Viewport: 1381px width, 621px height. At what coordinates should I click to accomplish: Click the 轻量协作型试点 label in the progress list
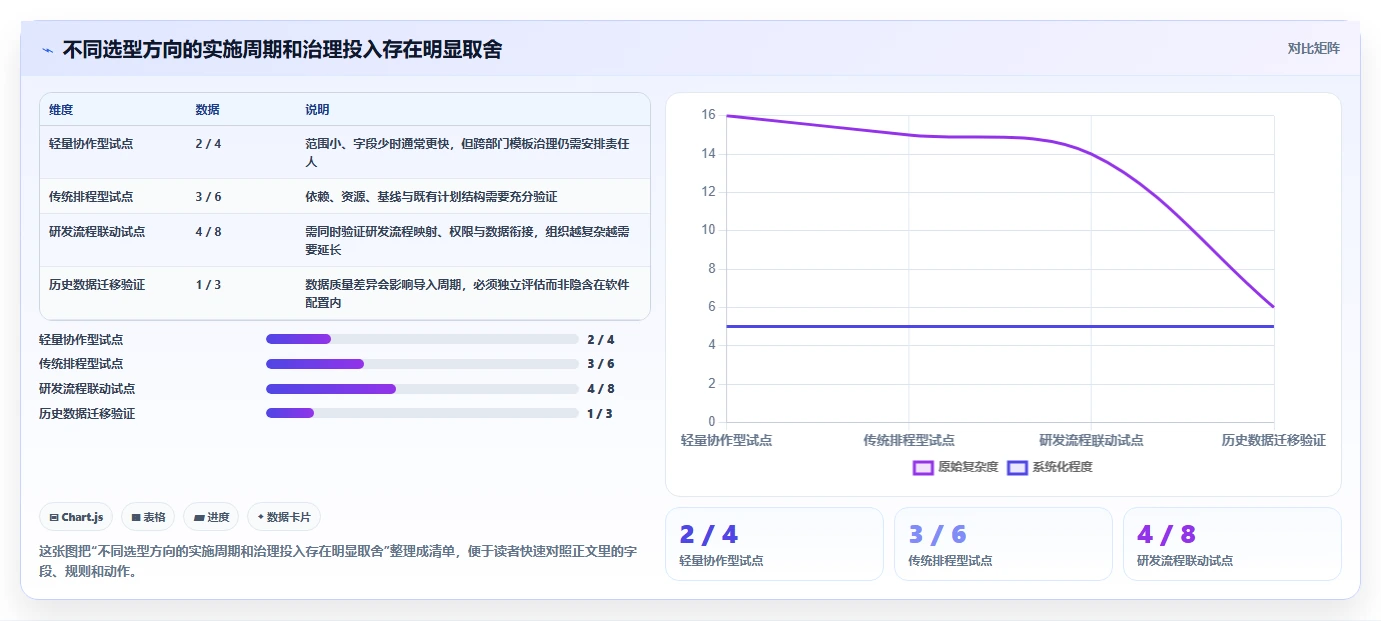(81, 340)
